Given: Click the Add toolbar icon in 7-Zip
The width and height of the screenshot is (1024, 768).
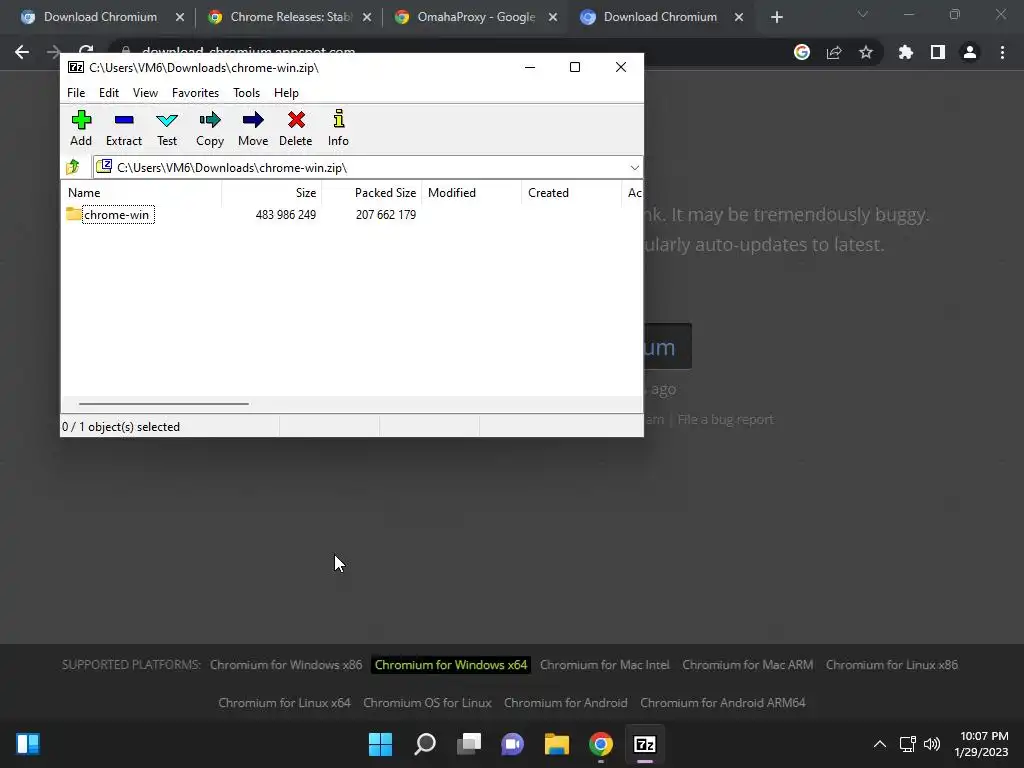Looking at the screenshot, I should click(81, 128).
